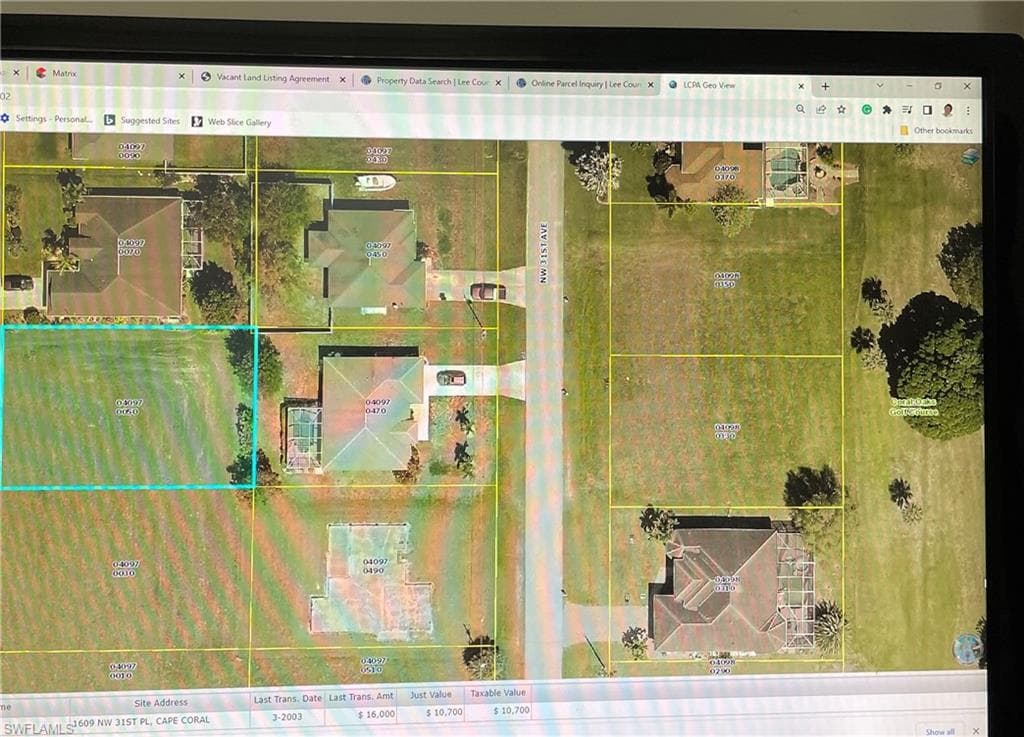This screenshot has height=737, width=1024.
Task: Click the NW 31ST AVE street label
Action: tap(543, 253)
